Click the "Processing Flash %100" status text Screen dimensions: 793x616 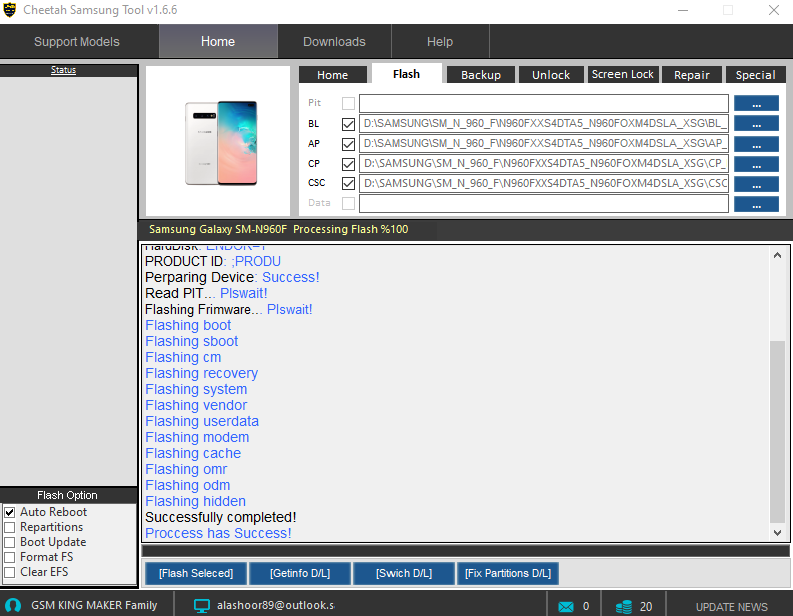(350, 230)
